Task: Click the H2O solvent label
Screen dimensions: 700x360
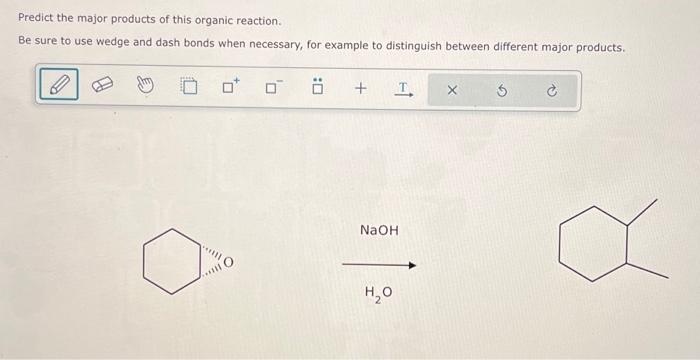Action: coord(379,293)
